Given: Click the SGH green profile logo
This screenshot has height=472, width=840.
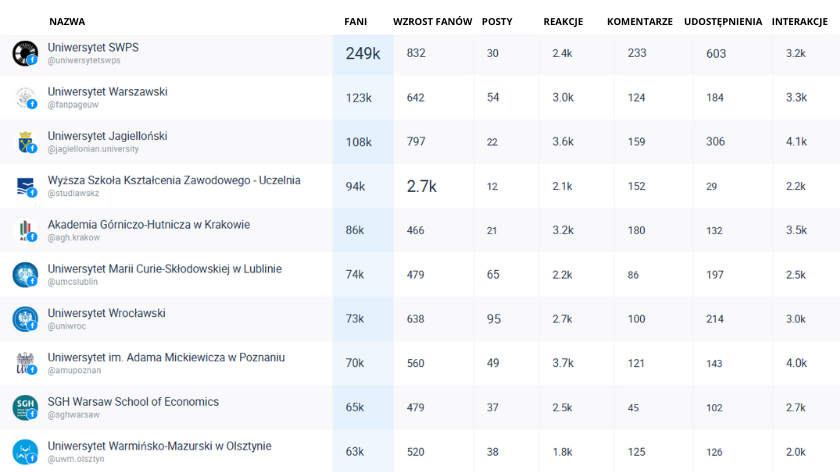Looking at the screenshot, I should pyautogui.click(x=24, y=407).
